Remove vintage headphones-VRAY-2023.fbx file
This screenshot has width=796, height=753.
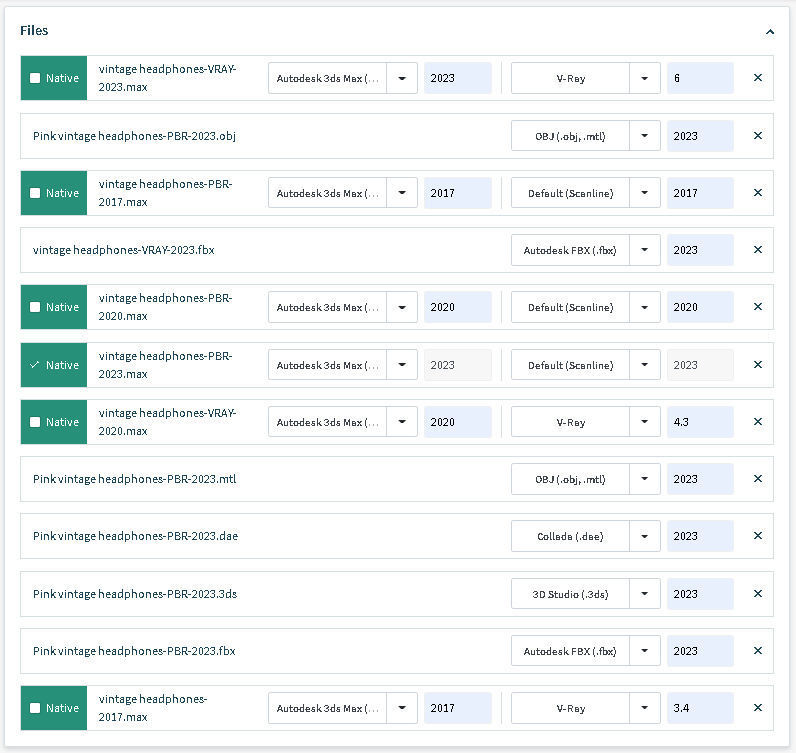click(757, 250)
